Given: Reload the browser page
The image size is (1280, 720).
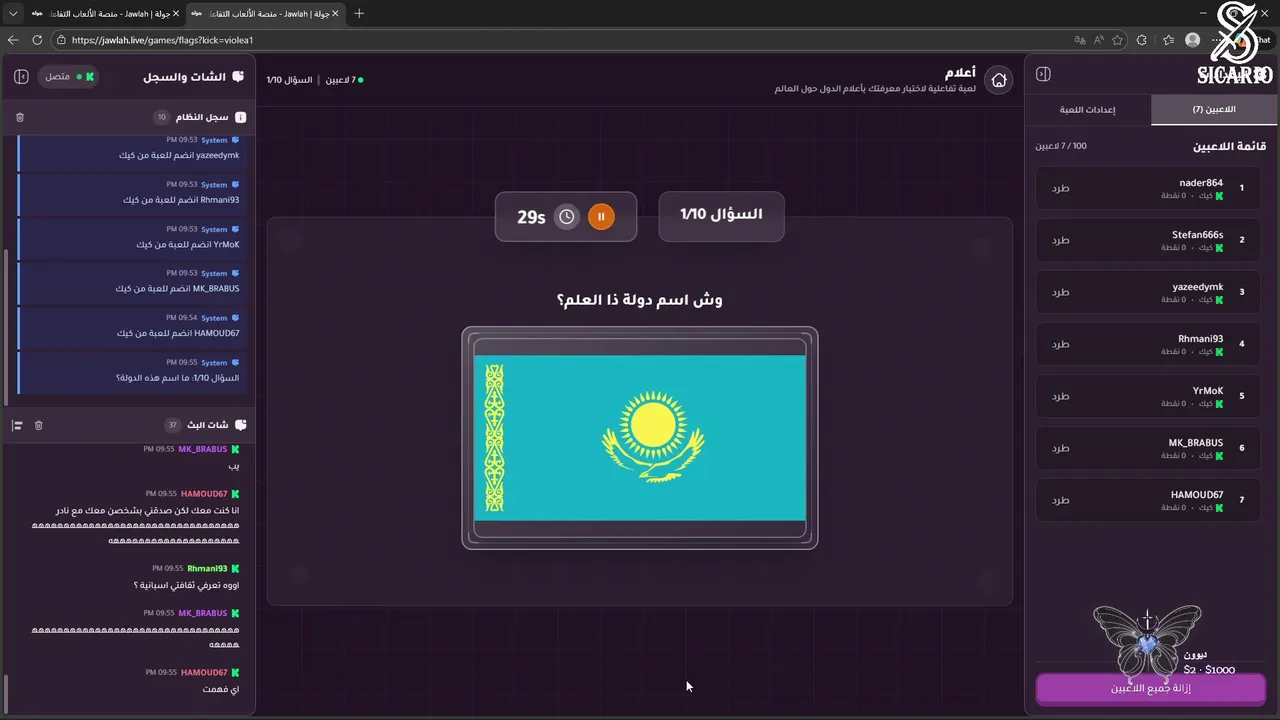Looking at the screenshot, I should coord(37,40).
